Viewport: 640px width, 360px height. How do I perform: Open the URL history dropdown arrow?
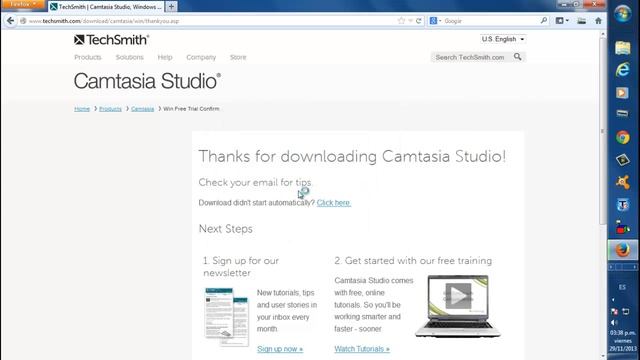(410, 20)
